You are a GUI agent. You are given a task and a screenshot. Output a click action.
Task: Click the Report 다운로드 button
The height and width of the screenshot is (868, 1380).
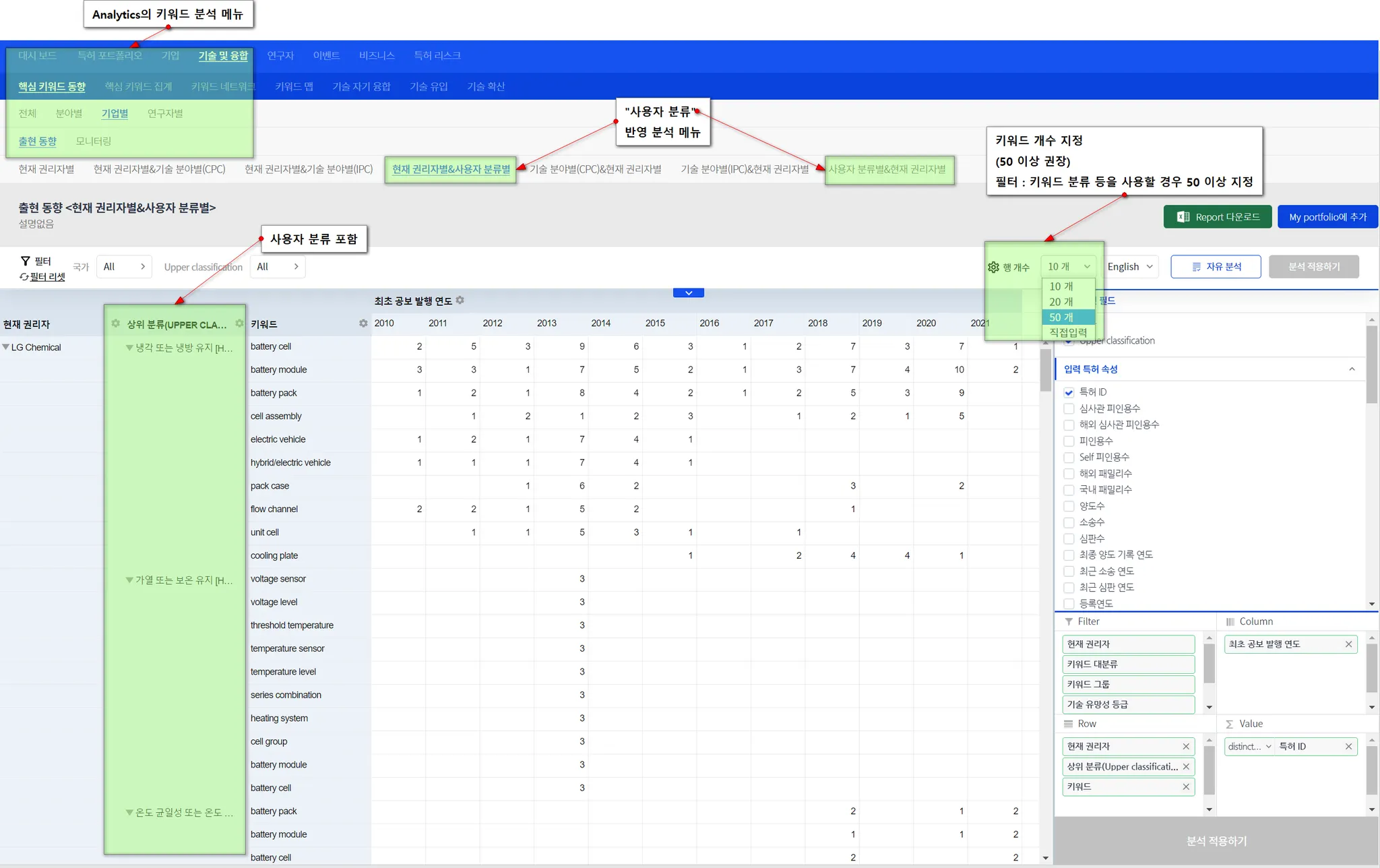coord(1217,217)
